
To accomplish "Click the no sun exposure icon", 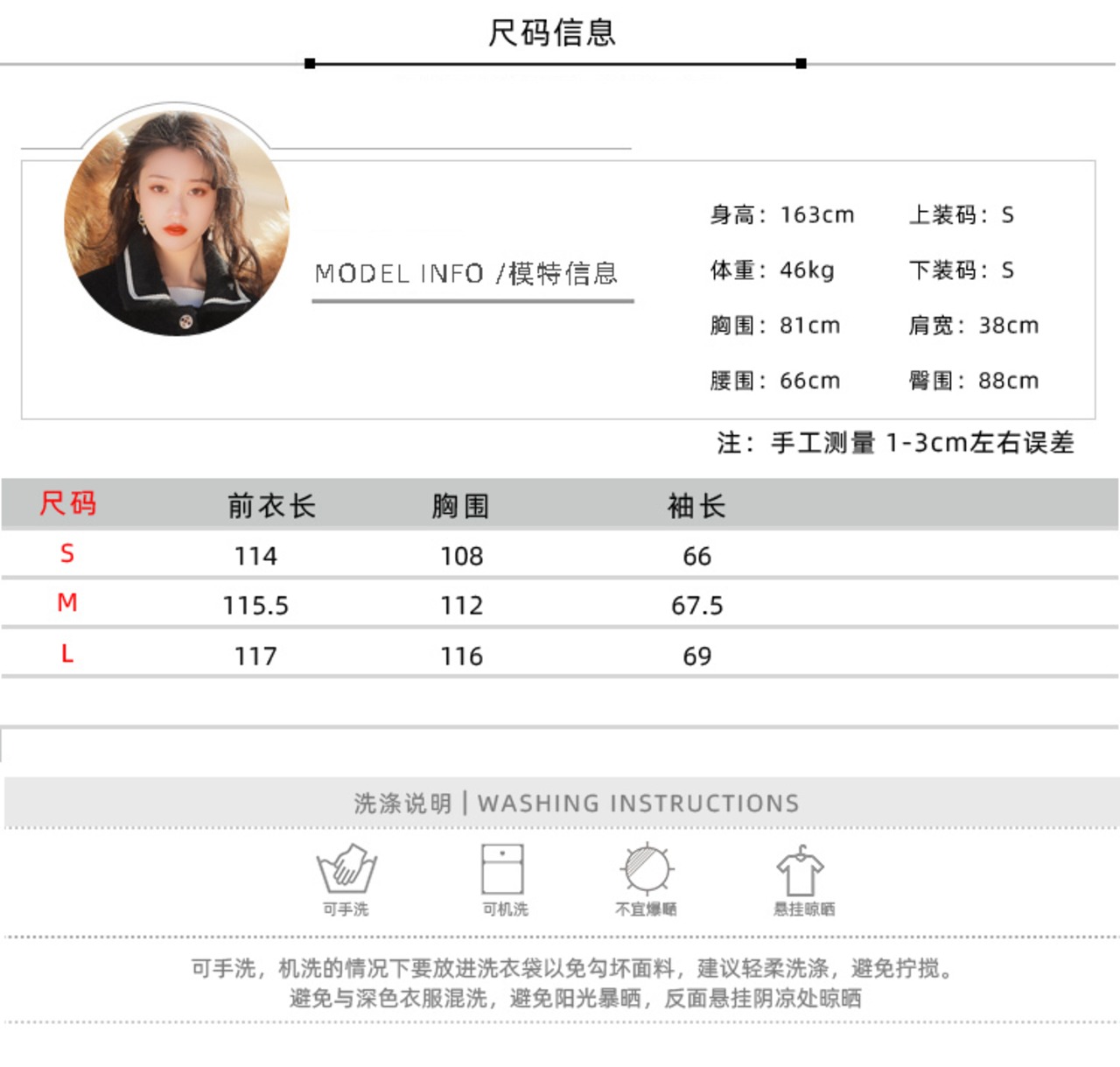I will (x=647, y=868).
